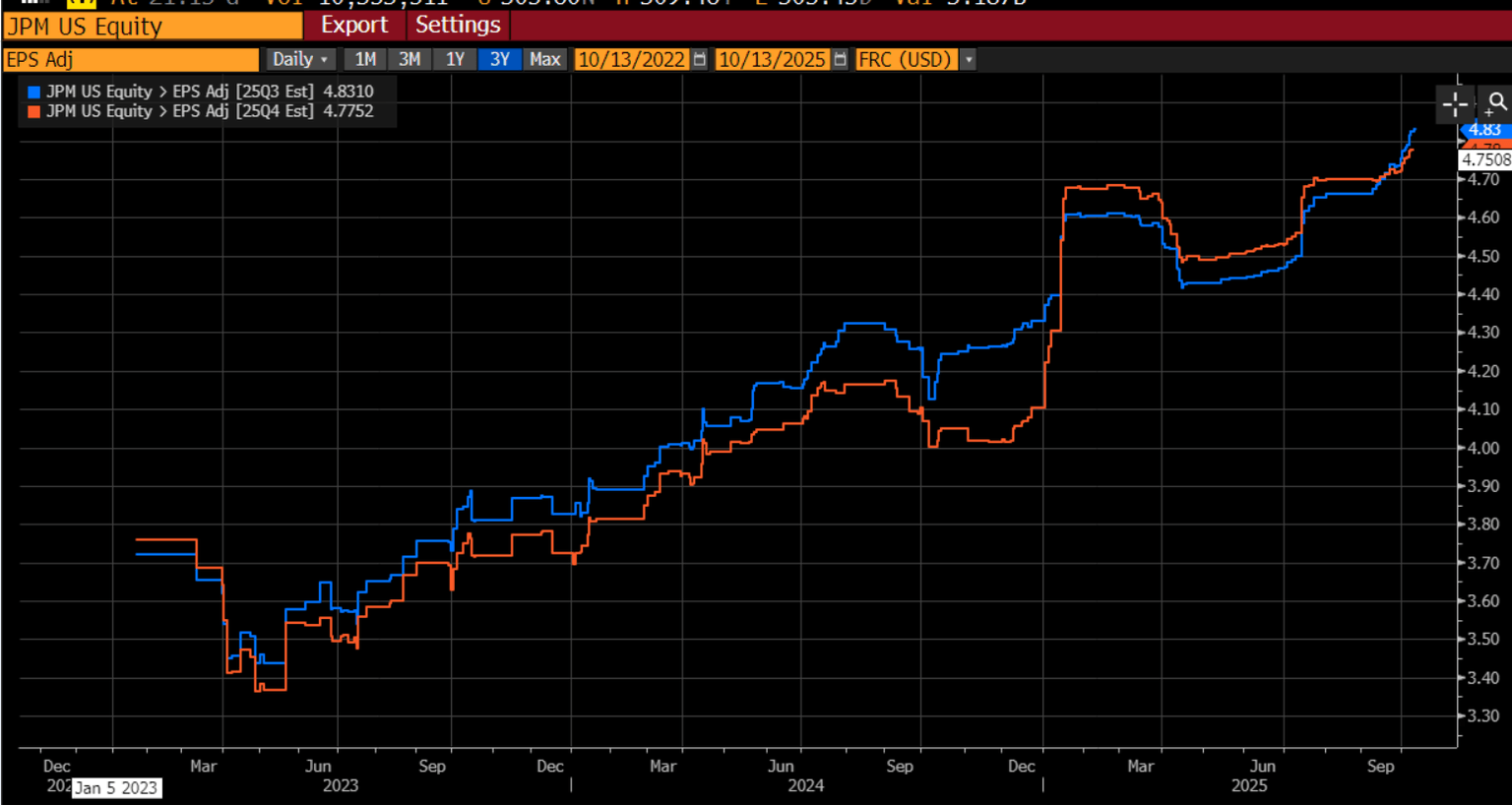Open the Daily periodicity dropdown
This screenshot has width=1512, height=805.
pos(300,60)
